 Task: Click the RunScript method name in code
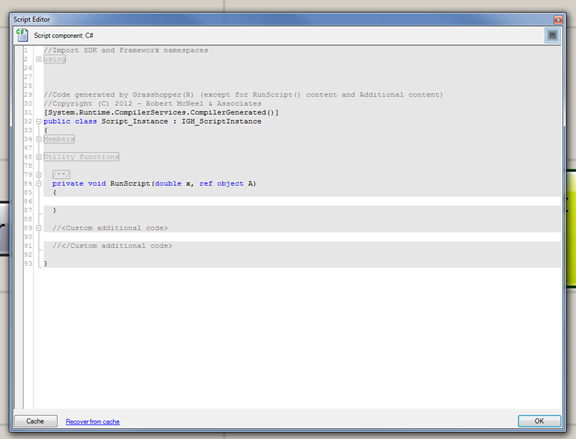coord(130,184)
